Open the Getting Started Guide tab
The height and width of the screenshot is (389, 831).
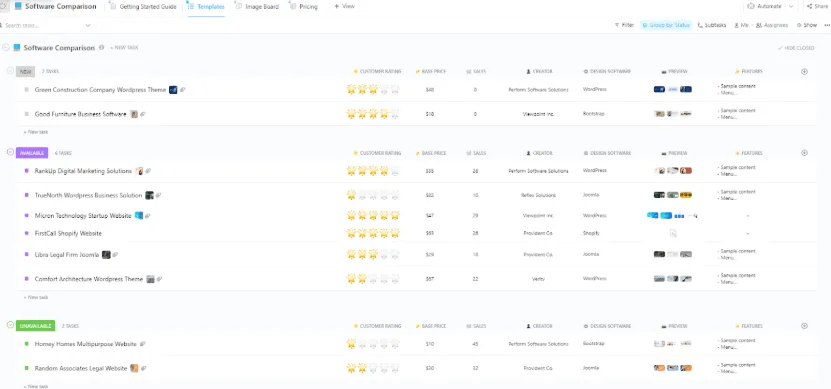[143, 7]
